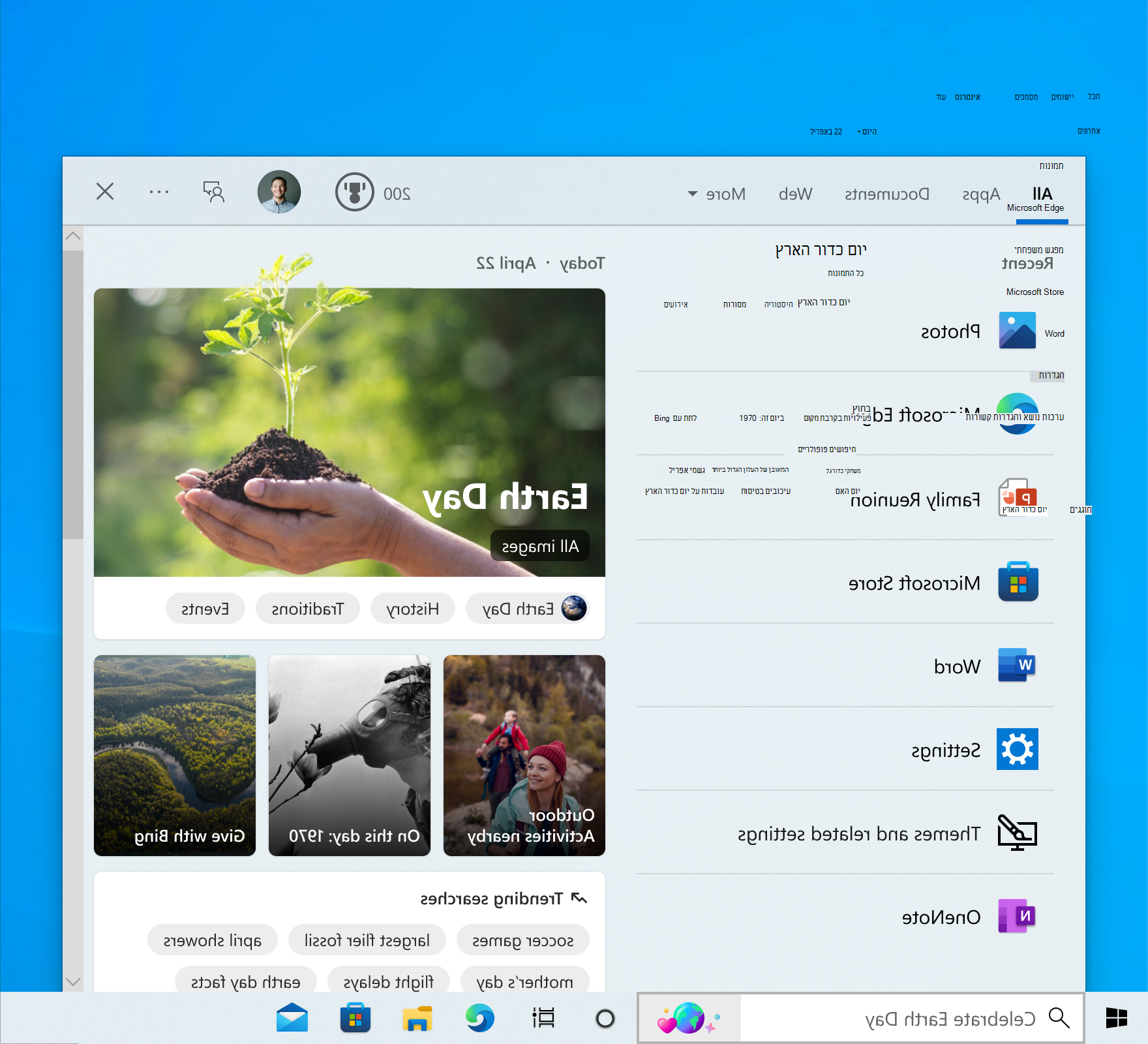The height and width of the screenshot is (1044, 1148).
Task: Open the OneNote app icon
Action: point(1017,916)
